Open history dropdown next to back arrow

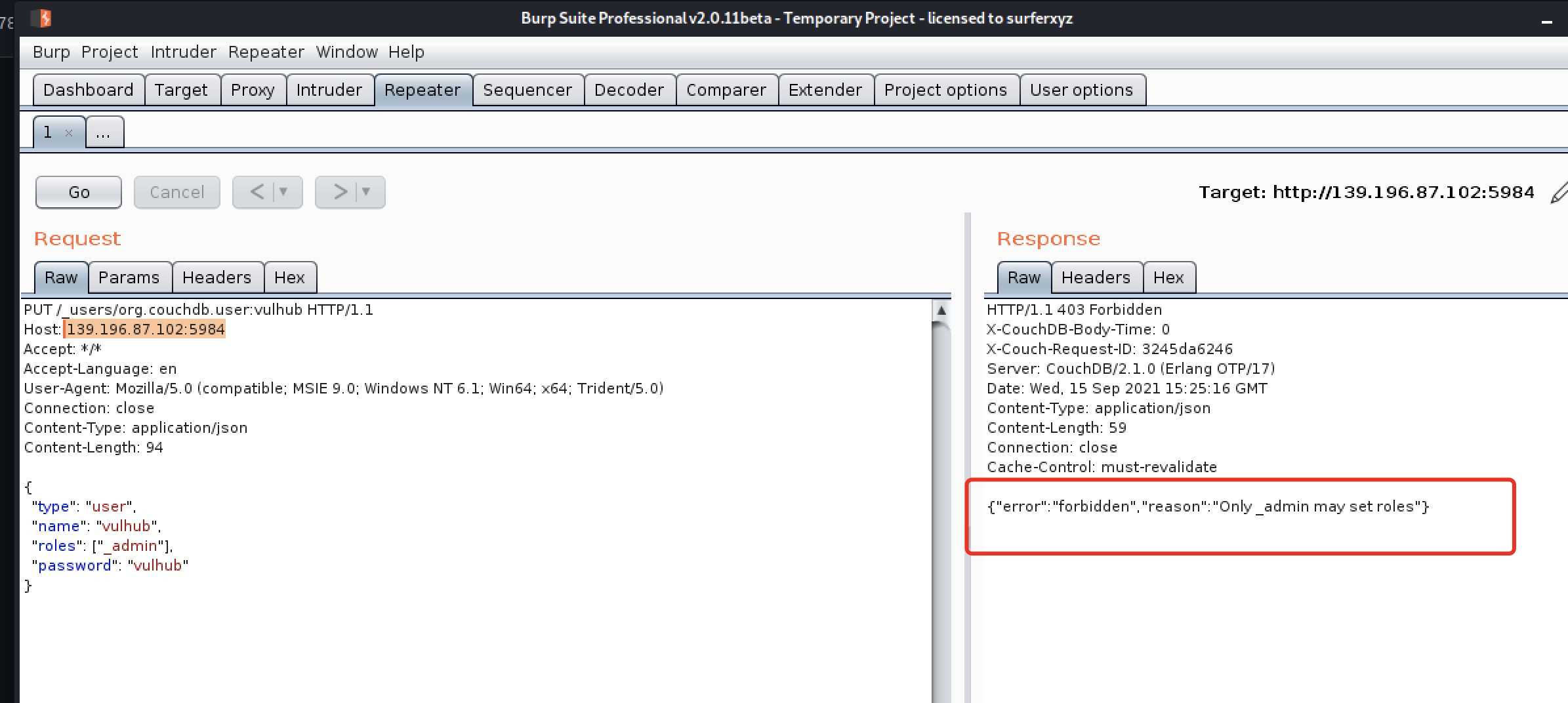click(x=283, y=192)
